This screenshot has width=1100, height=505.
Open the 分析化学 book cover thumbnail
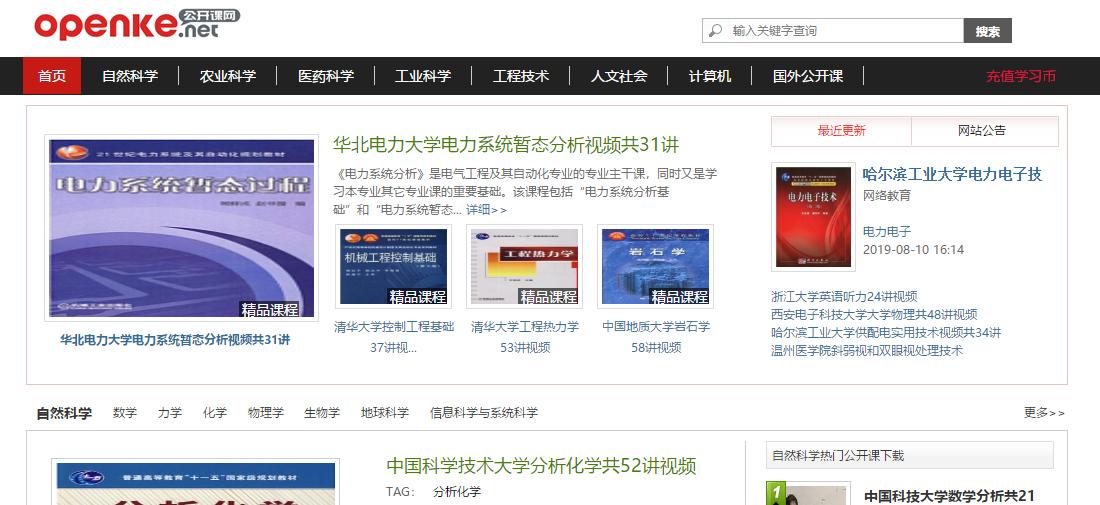[x=196, y=483]
